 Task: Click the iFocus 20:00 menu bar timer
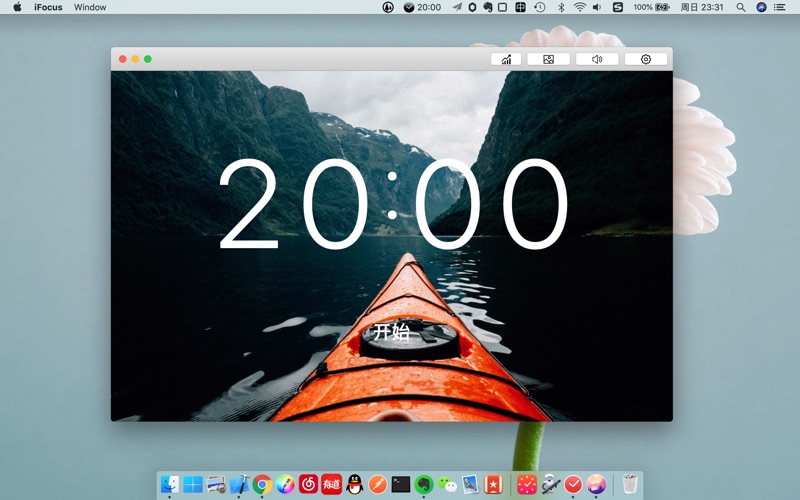[422, 7]
